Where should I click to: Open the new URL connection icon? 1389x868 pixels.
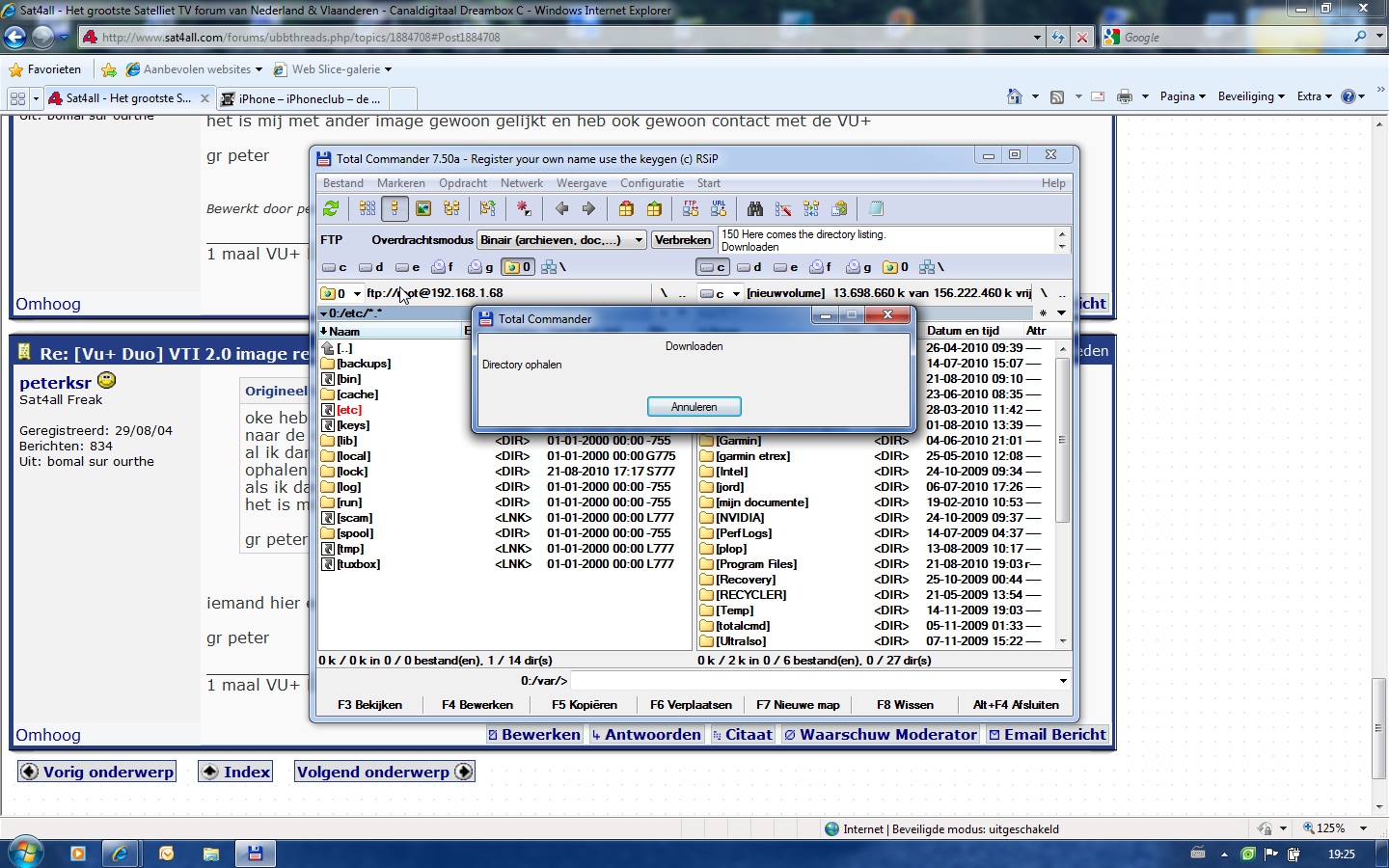(x=719, y=208)
